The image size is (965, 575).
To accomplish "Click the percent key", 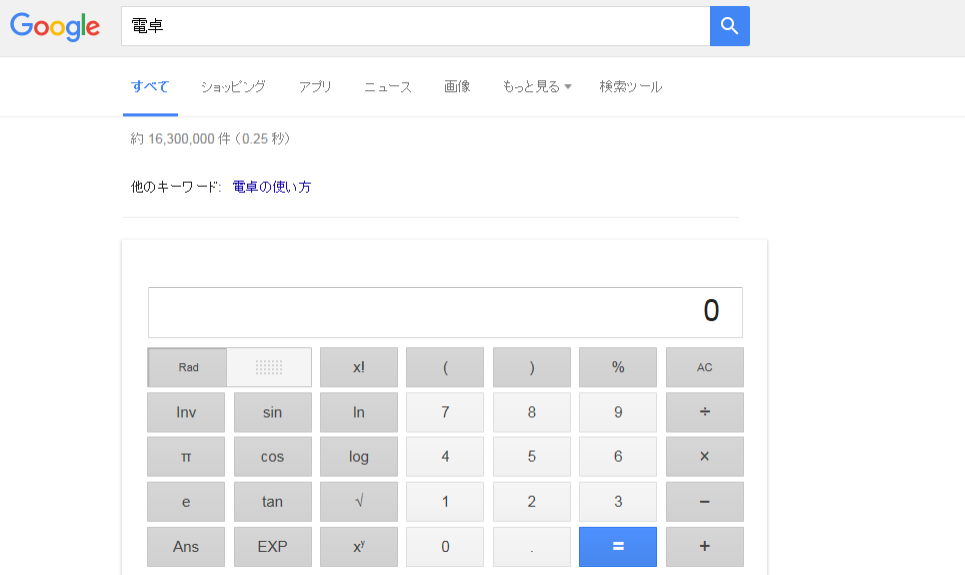I will pyautogui.click(x=618, y=367).
